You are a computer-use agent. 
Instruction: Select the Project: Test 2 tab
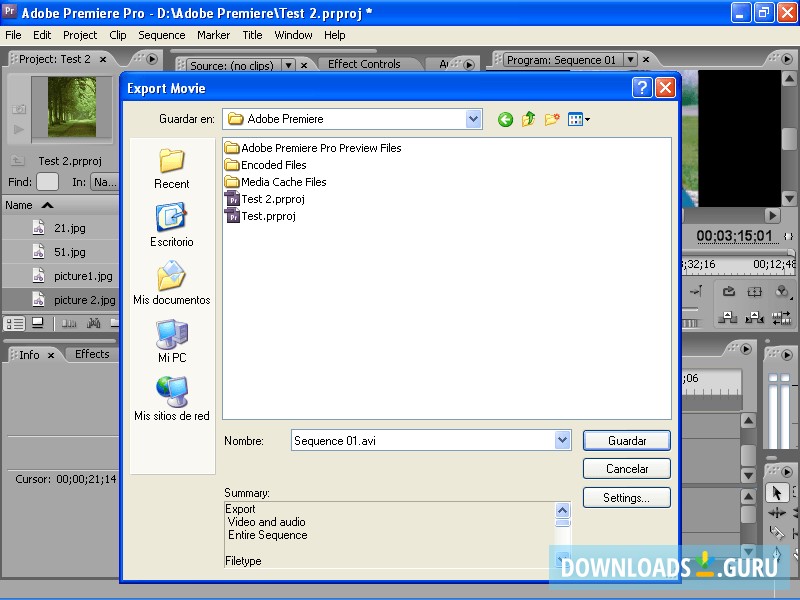55,59
